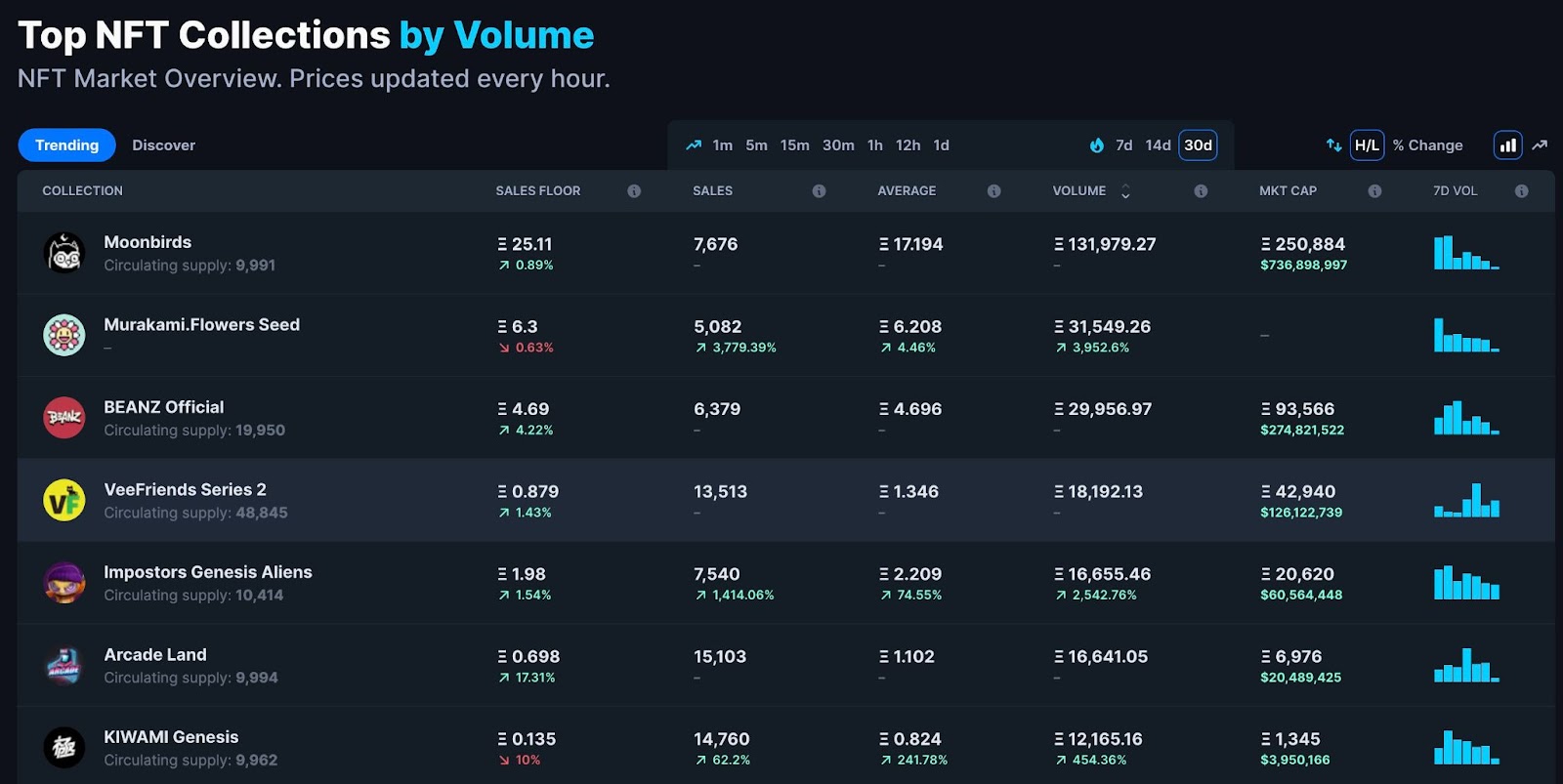The width and height of the screenshot is (1563, 784).
Task: Sort by the 7D Vol column header
Action: click(x=1455, y=191)
